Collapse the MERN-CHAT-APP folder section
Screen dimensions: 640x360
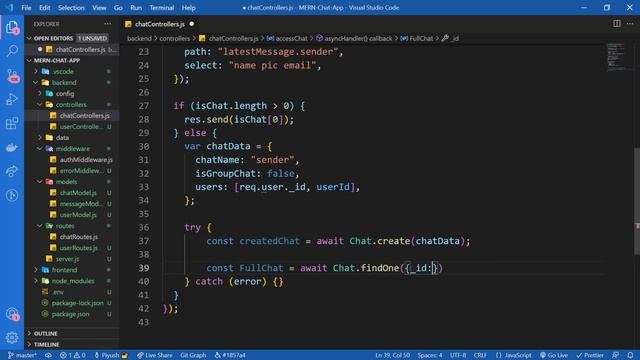coord(71,60)
